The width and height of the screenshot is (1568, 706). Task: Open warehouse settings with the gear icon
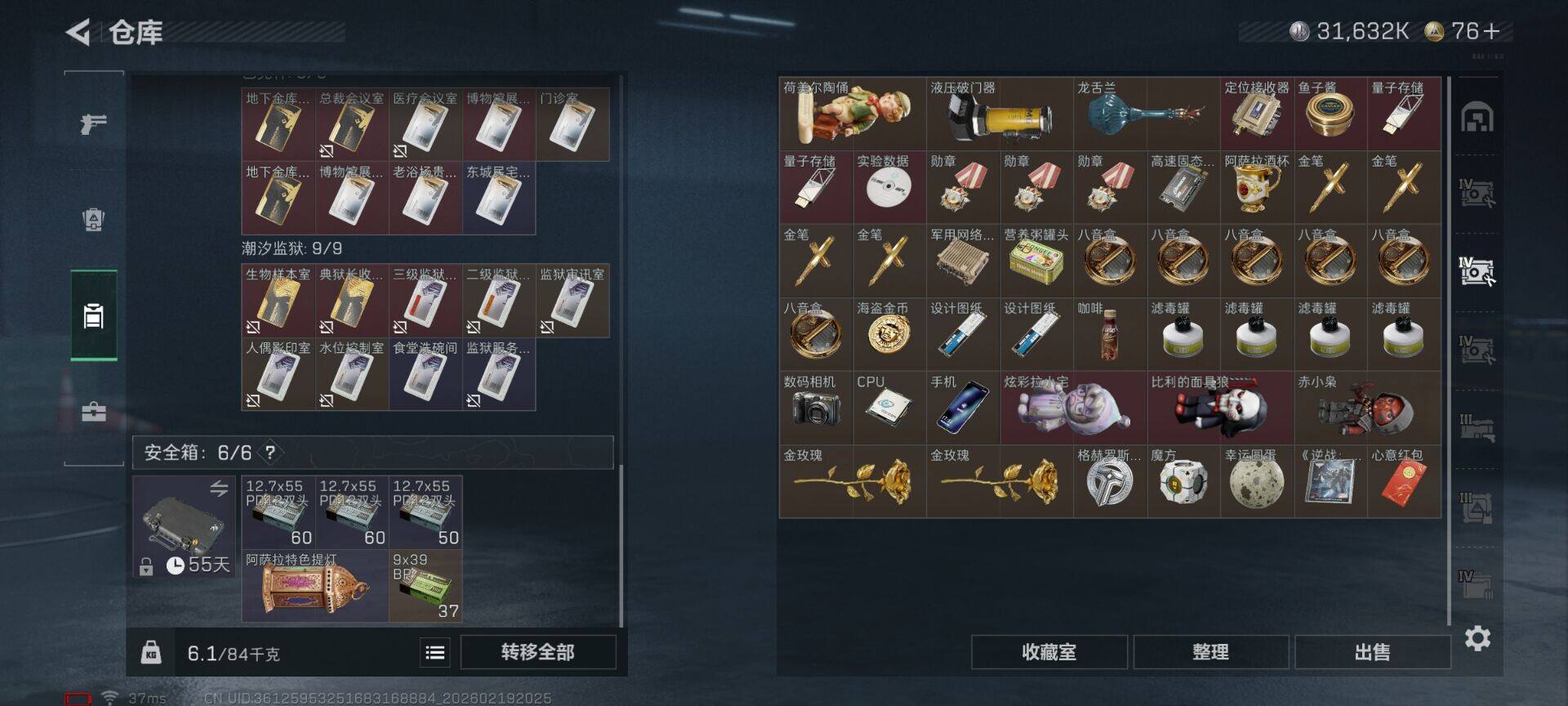(1477, 638)
